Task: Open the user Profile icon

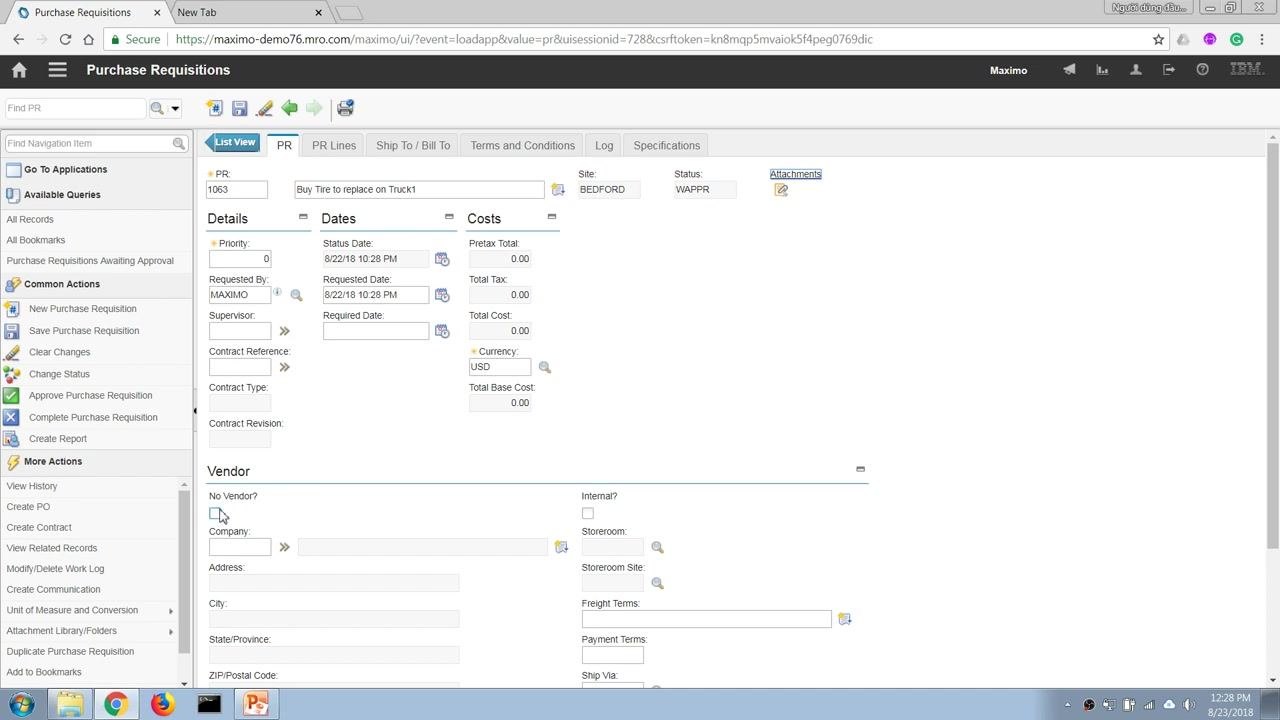Action: (x=1136, y=70)
